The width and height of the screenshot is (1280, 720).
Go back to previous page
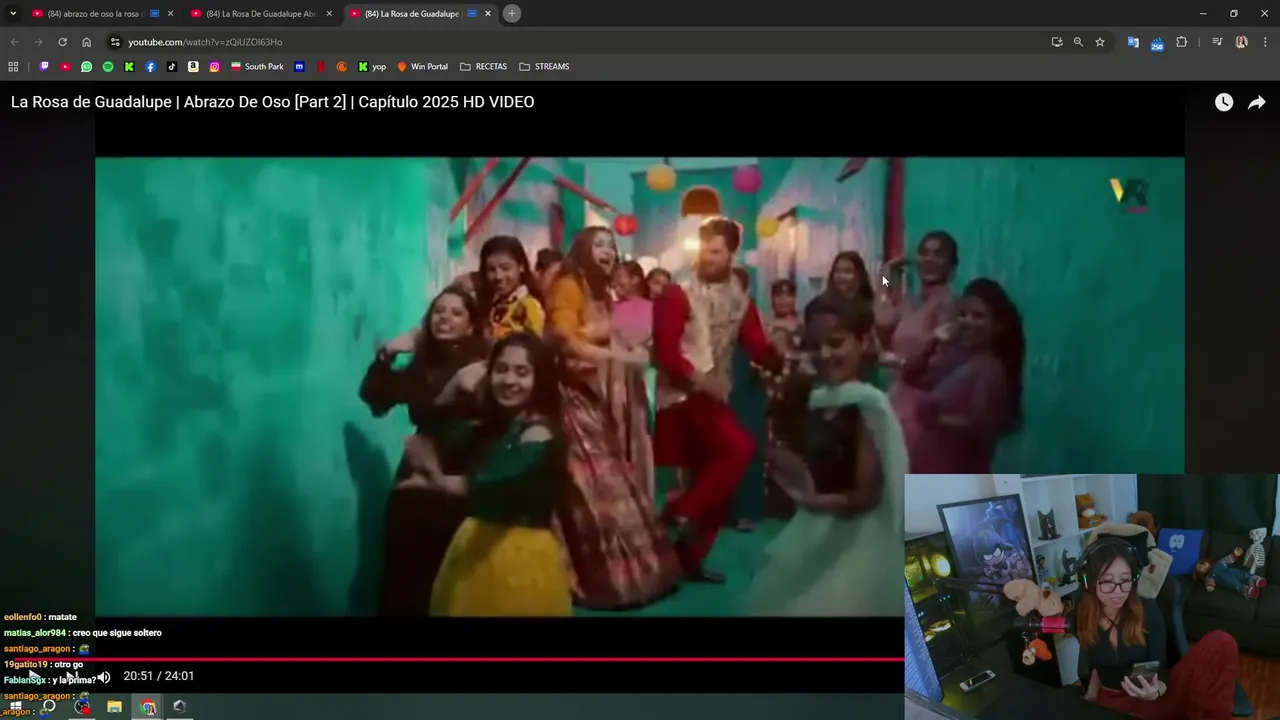14,42
